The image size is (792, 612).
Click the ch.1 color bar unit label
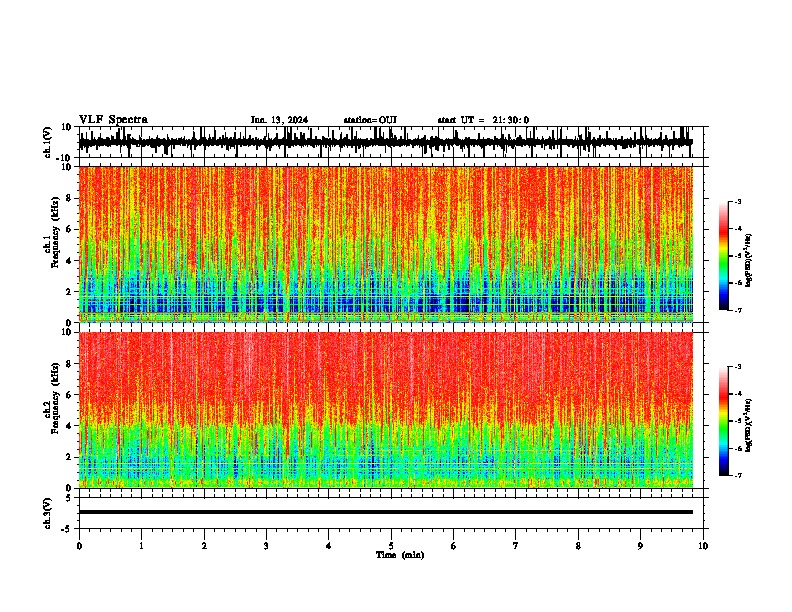tap(748, 259)
